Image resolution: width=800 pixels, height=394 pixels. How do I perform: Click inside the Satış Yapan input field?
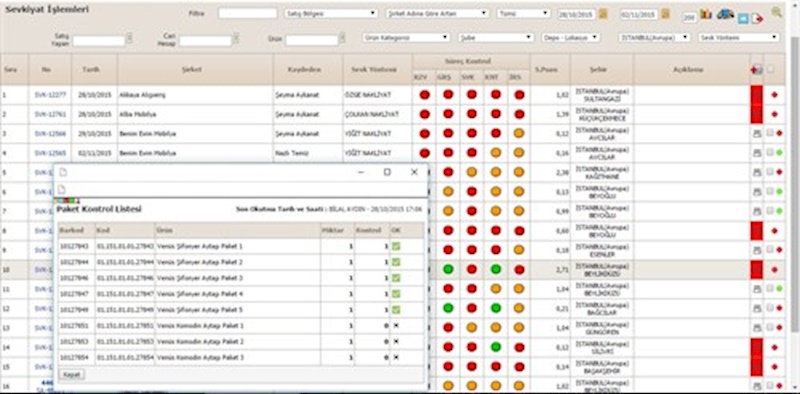[98, 41]
